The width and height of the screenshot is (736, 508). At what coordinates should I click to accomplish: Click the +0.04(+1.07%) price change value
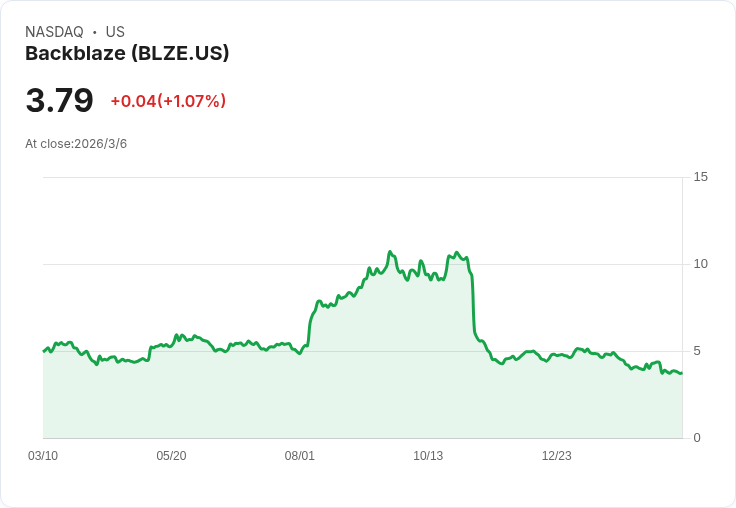[x=168, y=101]
